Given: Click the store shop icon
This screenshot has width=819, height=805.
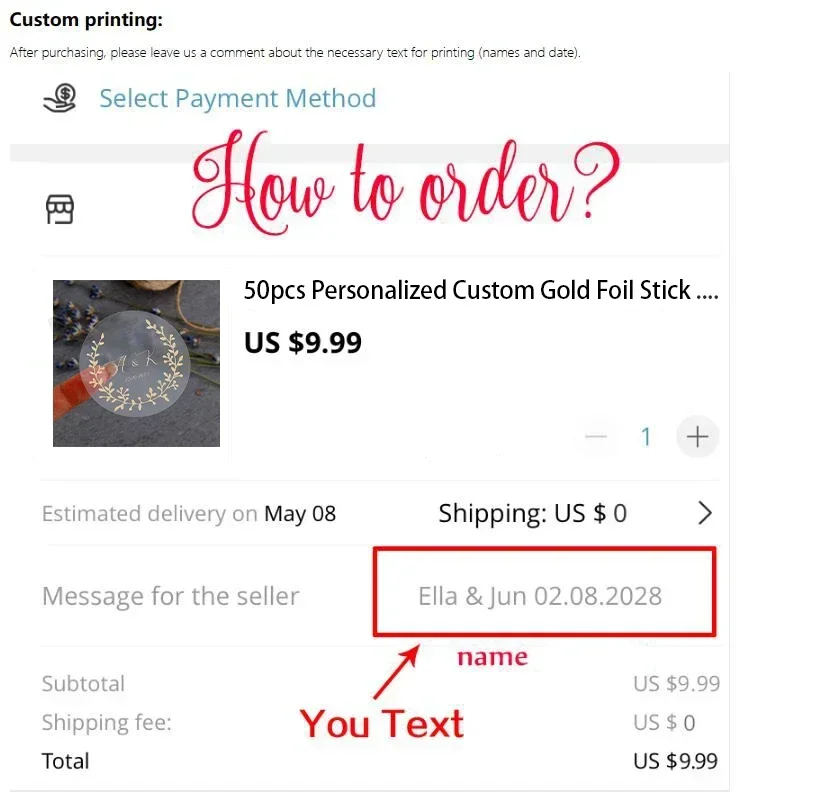Looking at the screenshot, I should 60,209.
